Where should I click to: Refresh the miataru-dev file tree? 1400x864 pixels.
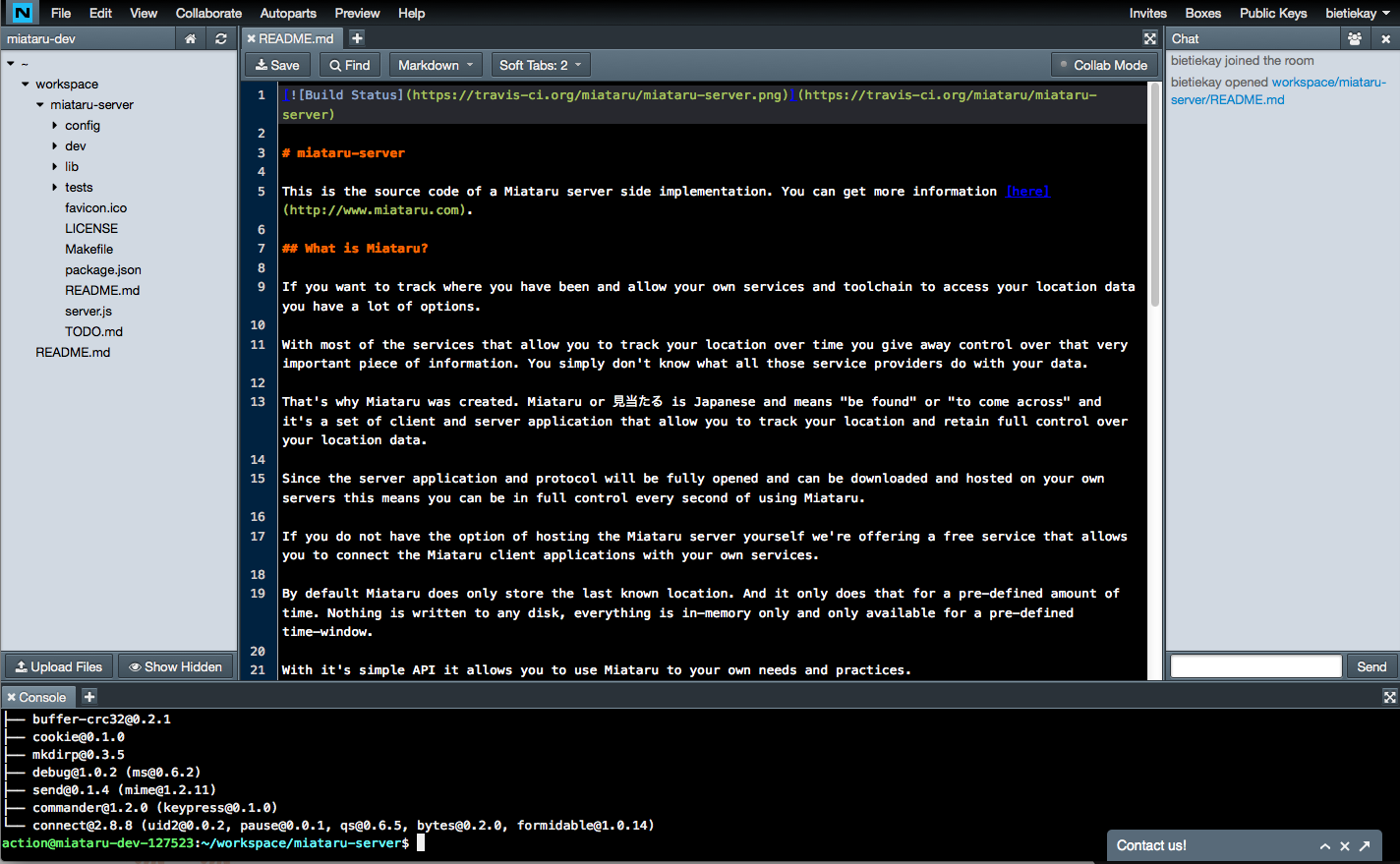221,38
